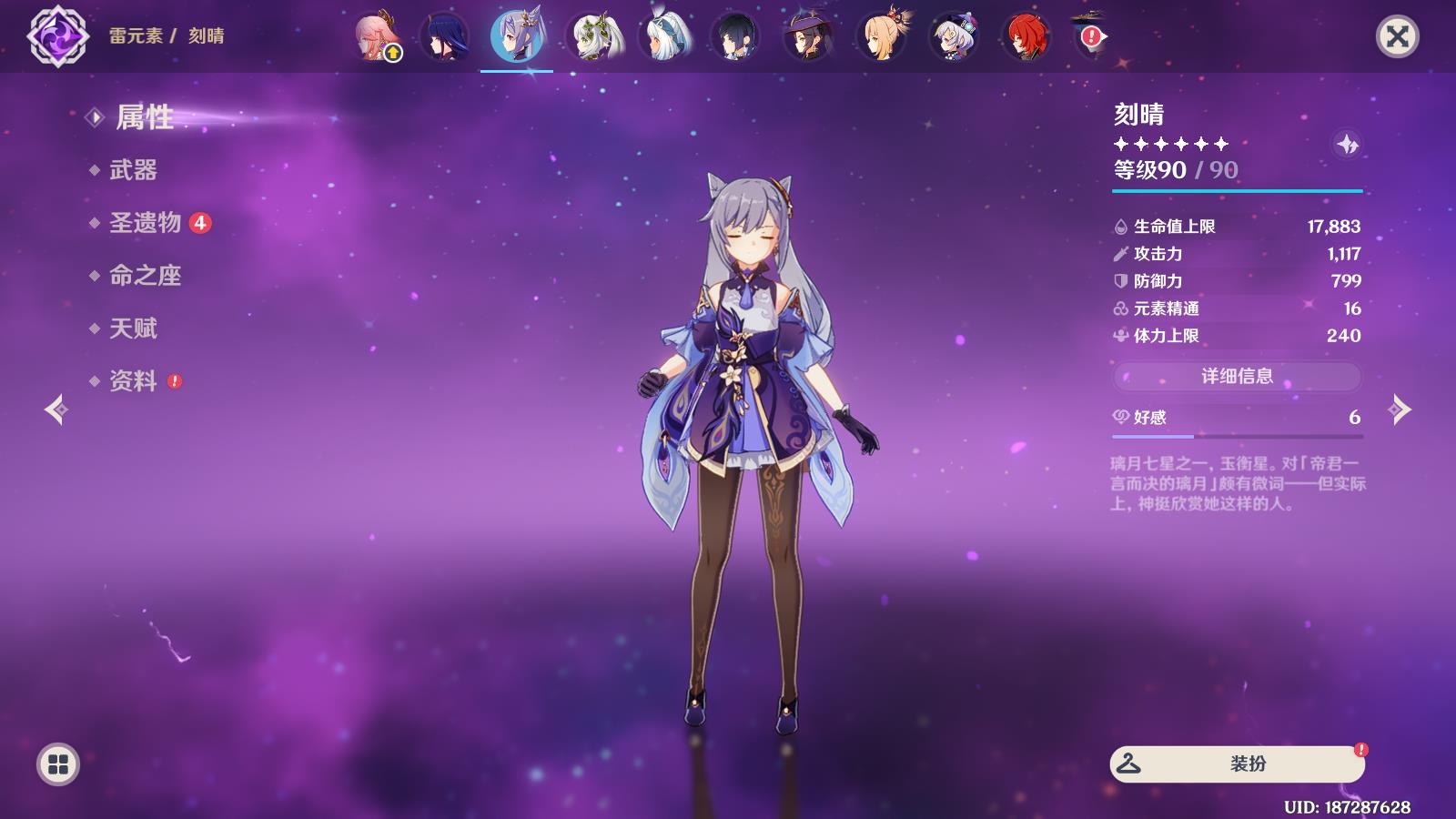Click the red alert badge beside 资料
1456x819 pixels.
click(x=175, y=381)
